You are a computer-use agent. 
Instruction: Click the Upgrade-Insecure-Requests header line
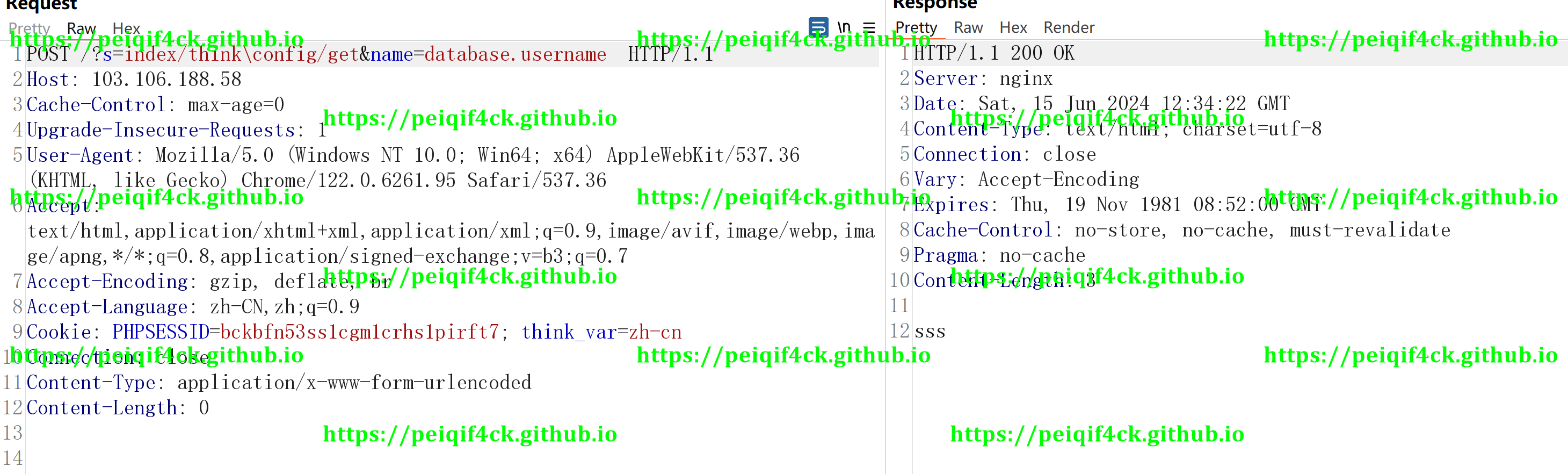(x=177, y=130)
